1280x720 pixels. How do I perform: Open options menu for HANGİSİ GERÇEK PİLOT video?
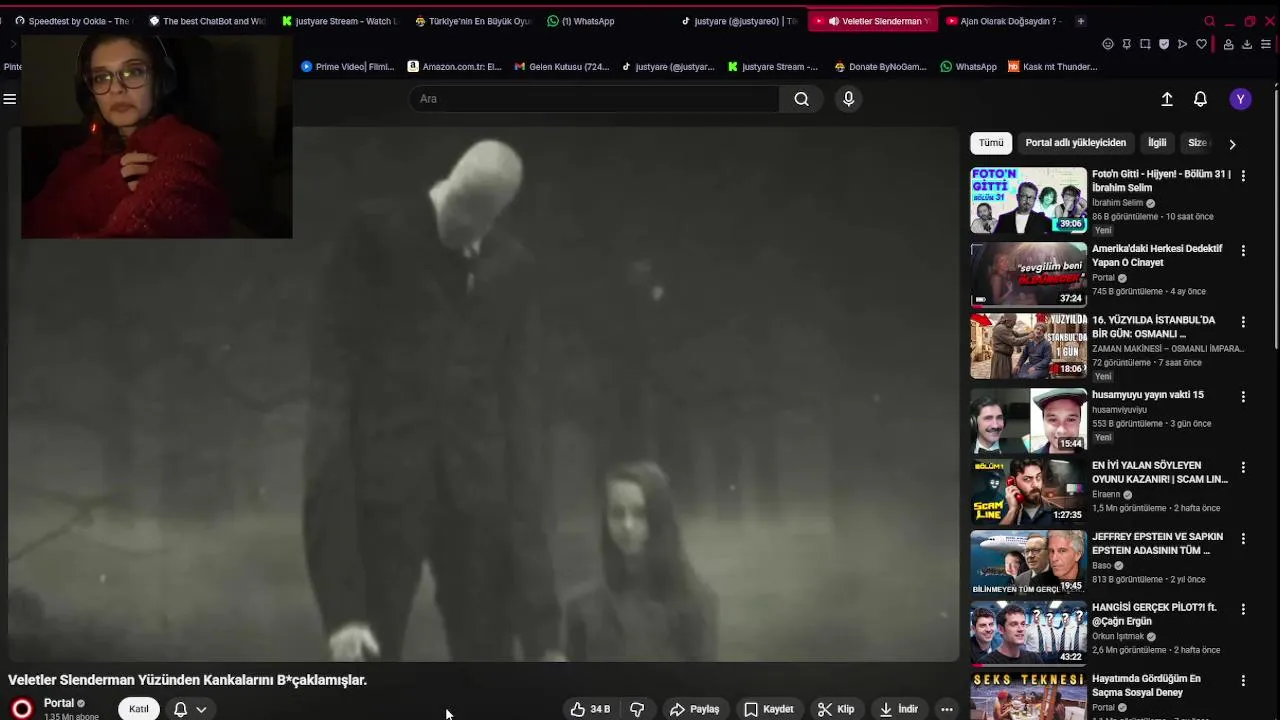(1243, 609)
